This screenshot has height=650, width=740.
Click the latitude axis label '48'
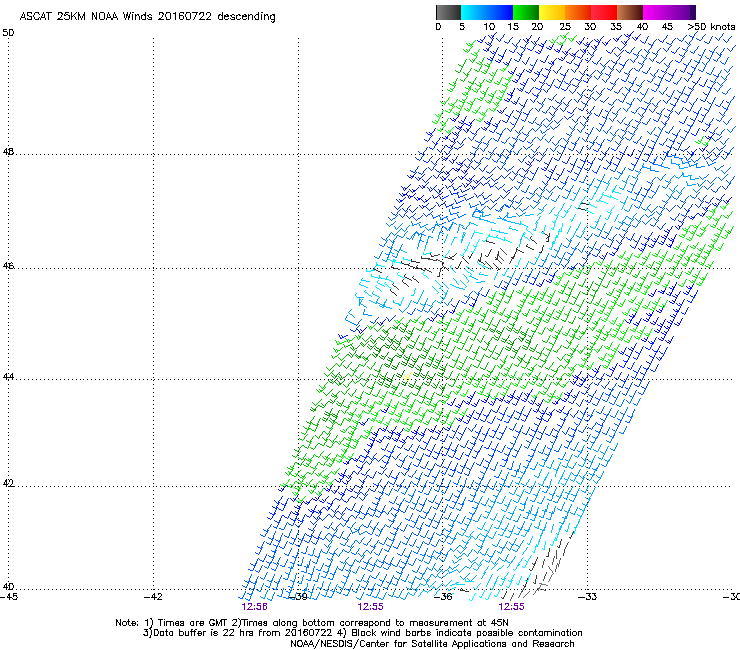[8, 152]
